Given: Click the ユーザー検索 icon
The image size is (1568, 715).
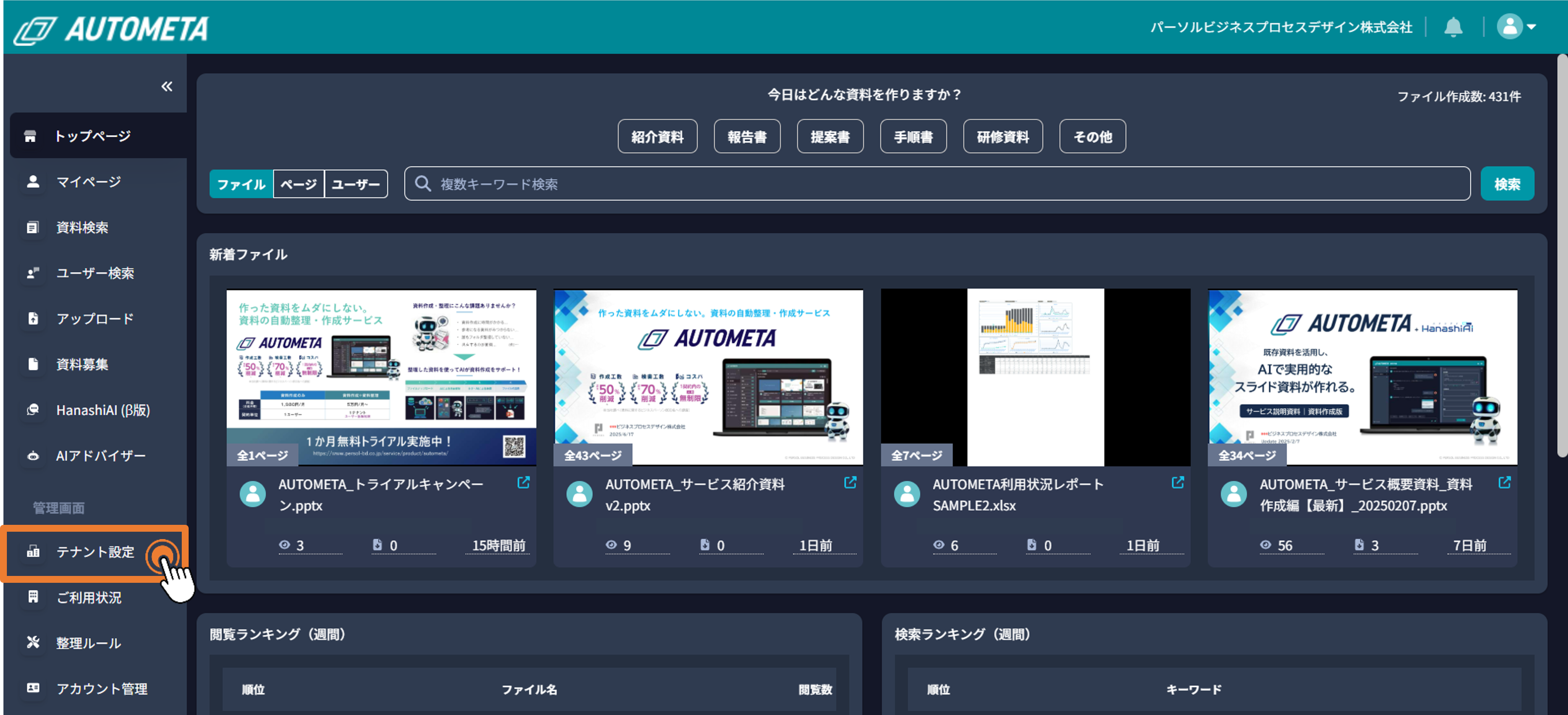Looking at the screenshot, I should pyautogui.click(x=33, y=273).
